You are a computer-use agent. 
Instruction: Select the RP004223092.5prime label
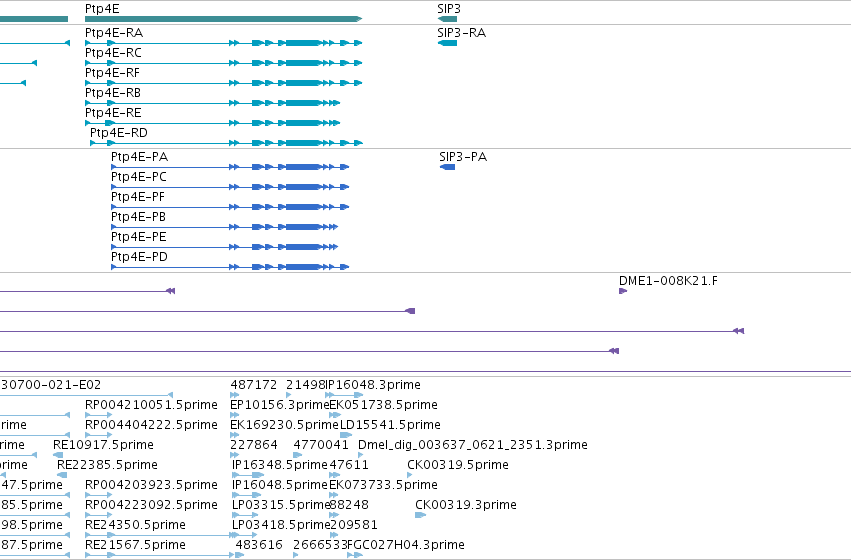pos(151,506)
